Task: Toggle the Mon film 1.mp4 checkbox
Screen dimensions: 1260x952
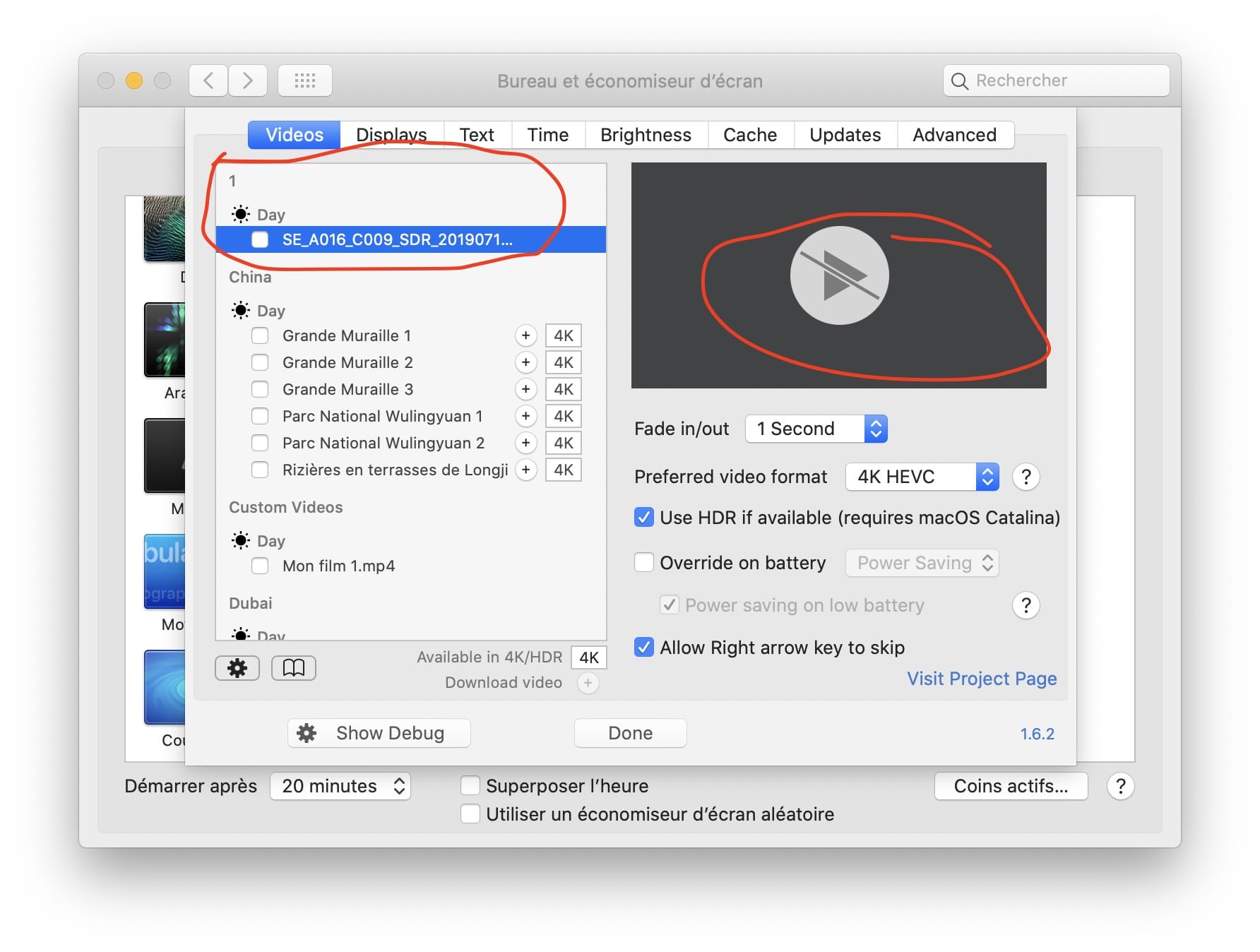Action: tap(260, 566)
